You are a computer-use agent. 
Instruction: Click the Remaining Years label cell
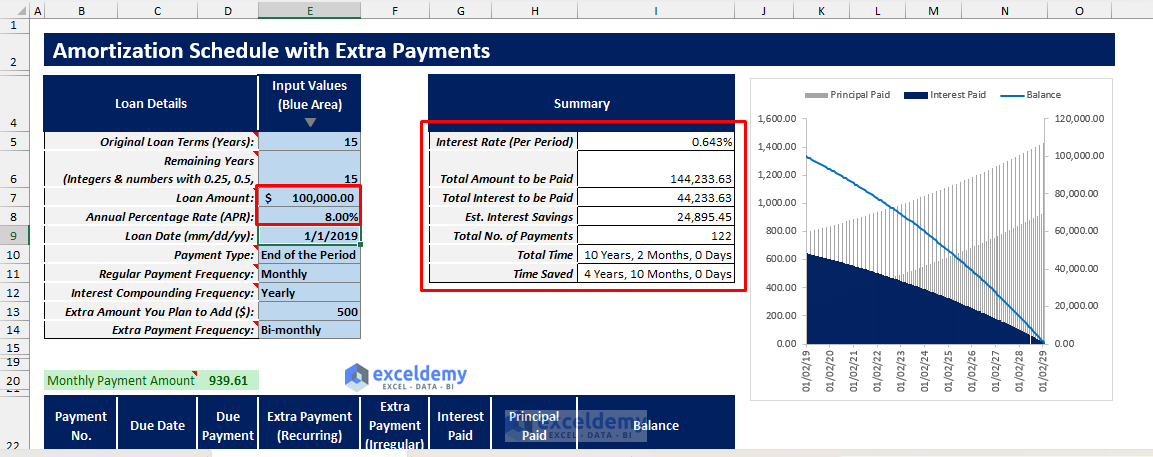(151, 170)
